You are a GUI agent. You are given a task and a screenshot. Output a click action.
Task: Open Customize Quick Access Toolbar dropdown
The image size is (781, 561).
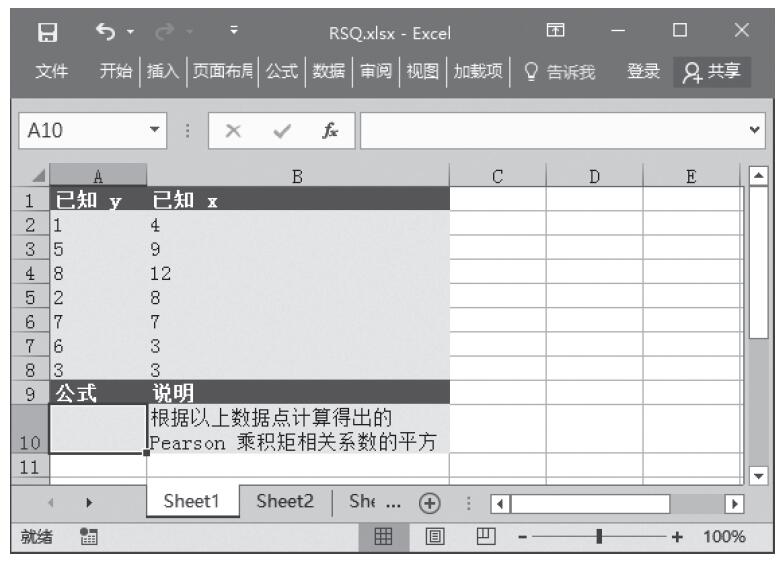(233, 32)
